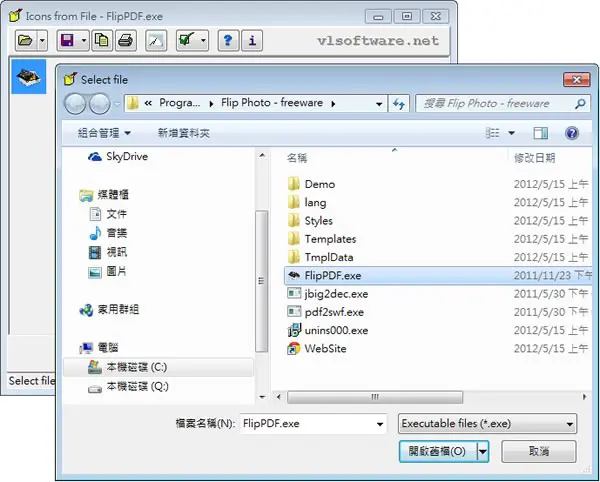
Task: Click the Open file icon in Icons from File toolbar
Action: tap(26, 40)
